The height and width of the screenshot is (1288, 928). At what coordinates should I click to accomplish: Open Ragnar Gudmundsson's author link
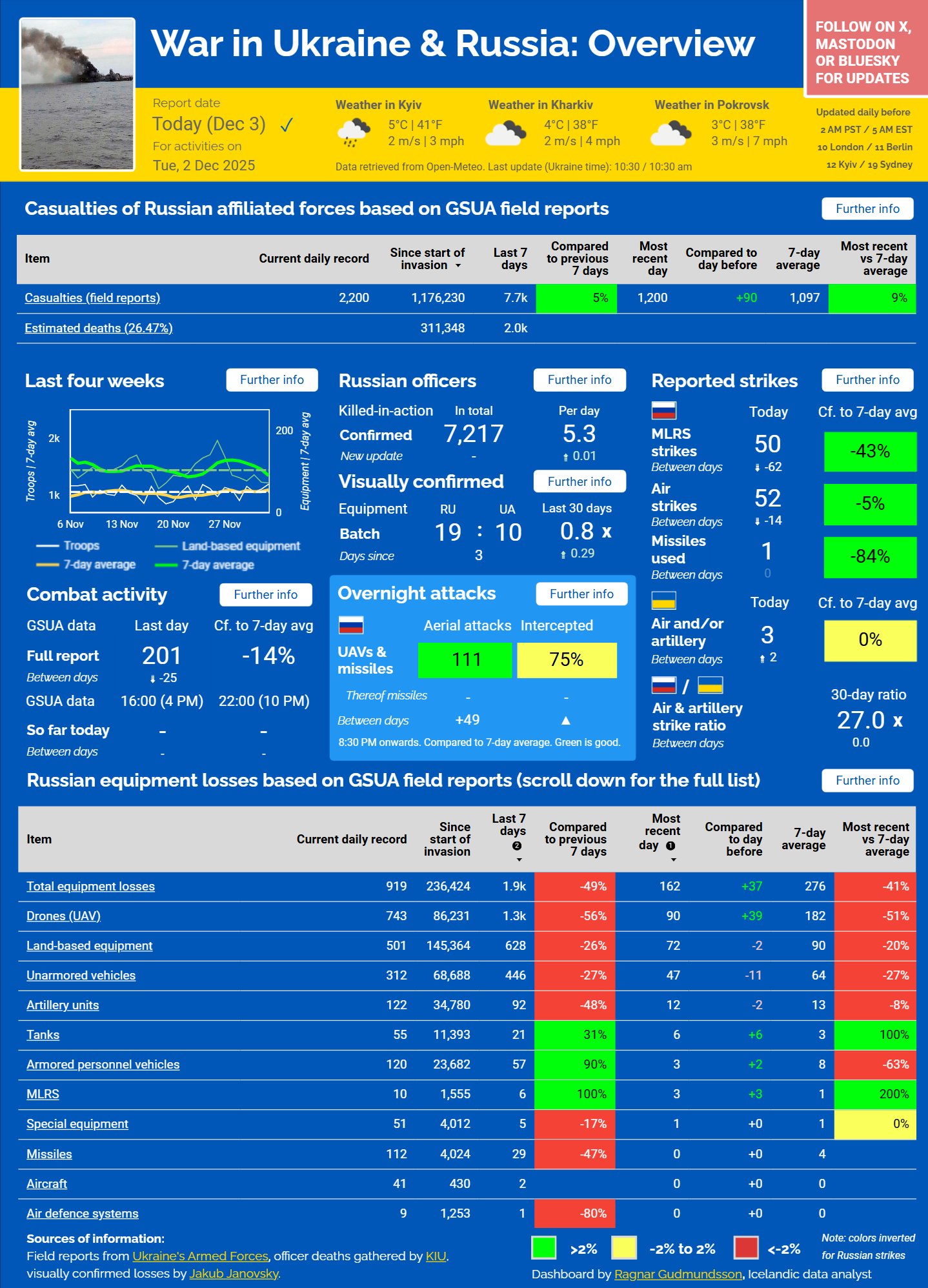point(678,1274)
